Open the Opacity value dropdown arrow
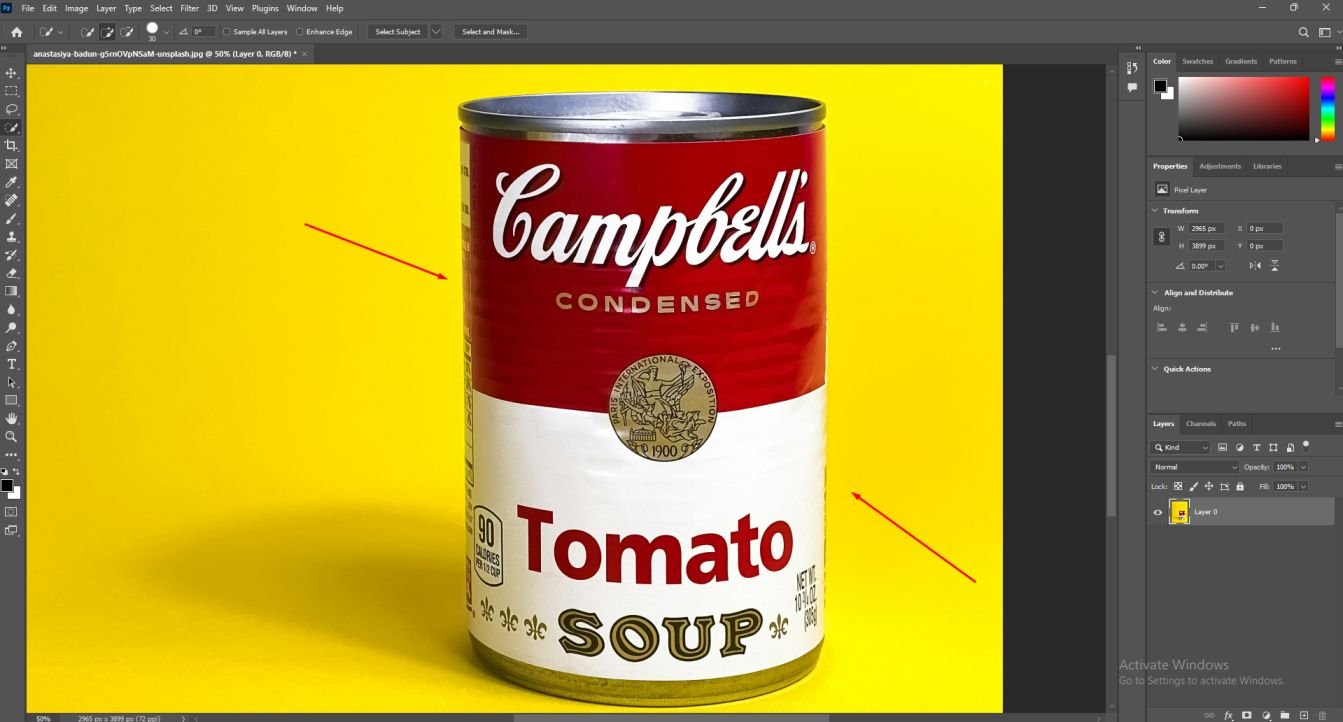This screenshot has width=1343, height=722. pos(1303,467)
